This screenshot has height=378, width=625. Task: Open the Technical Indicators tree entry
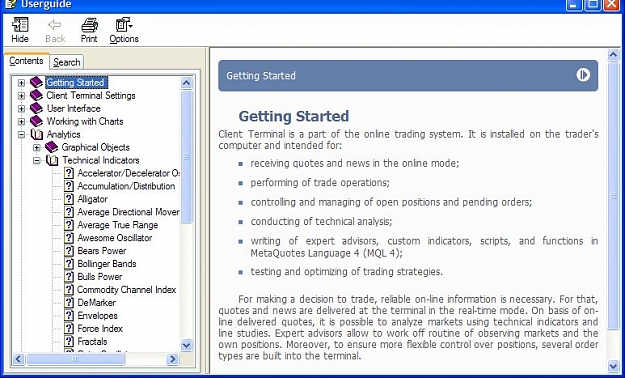(x=100, y=160)
